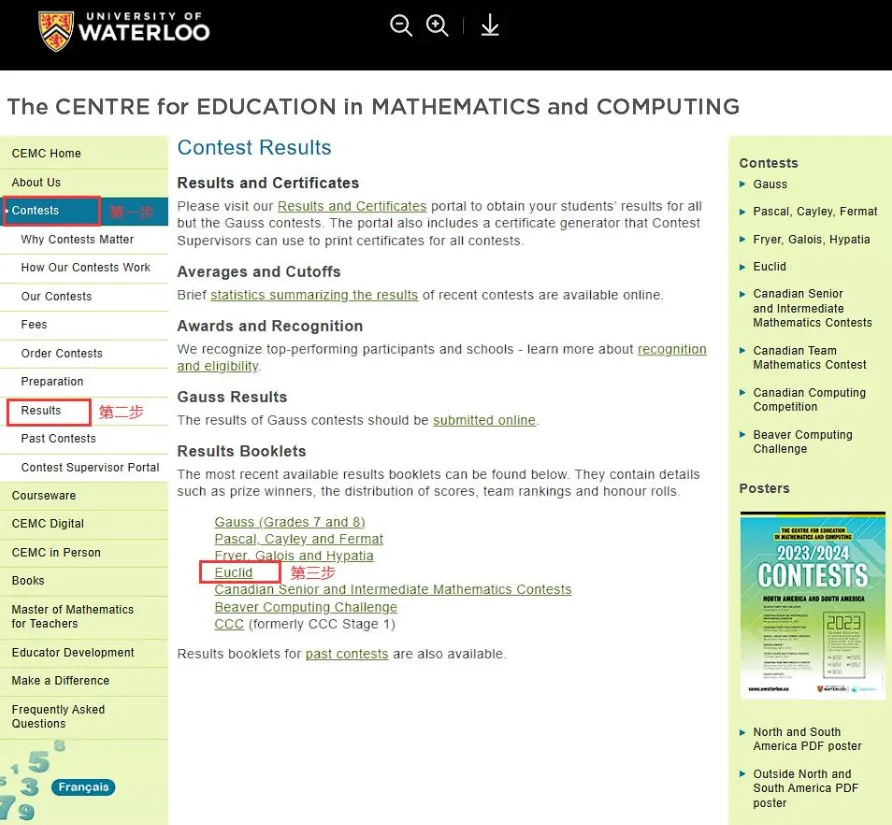The width and height of the screenshot is (892, 825).
Task: Go to Books section
Action: pos(28,581)
